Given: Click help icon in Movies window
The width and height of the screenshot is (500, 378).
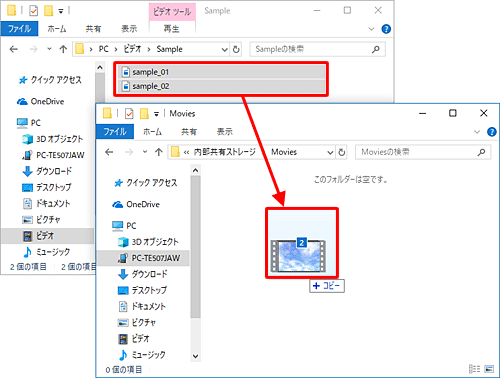Looking at the screenshot, I should pos(492,132).
